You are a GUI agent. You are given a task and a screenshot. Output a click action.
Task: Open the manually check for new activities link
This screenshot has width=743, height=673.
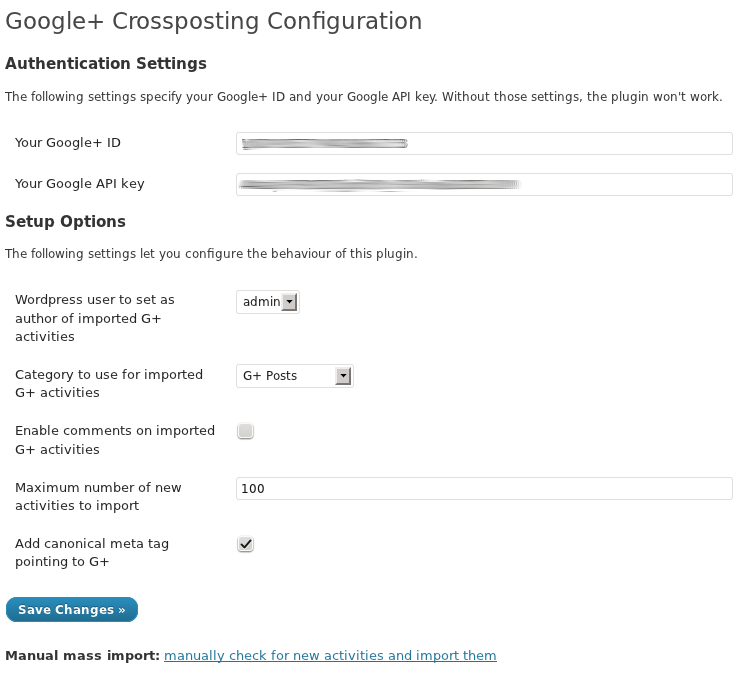[330, 655]
